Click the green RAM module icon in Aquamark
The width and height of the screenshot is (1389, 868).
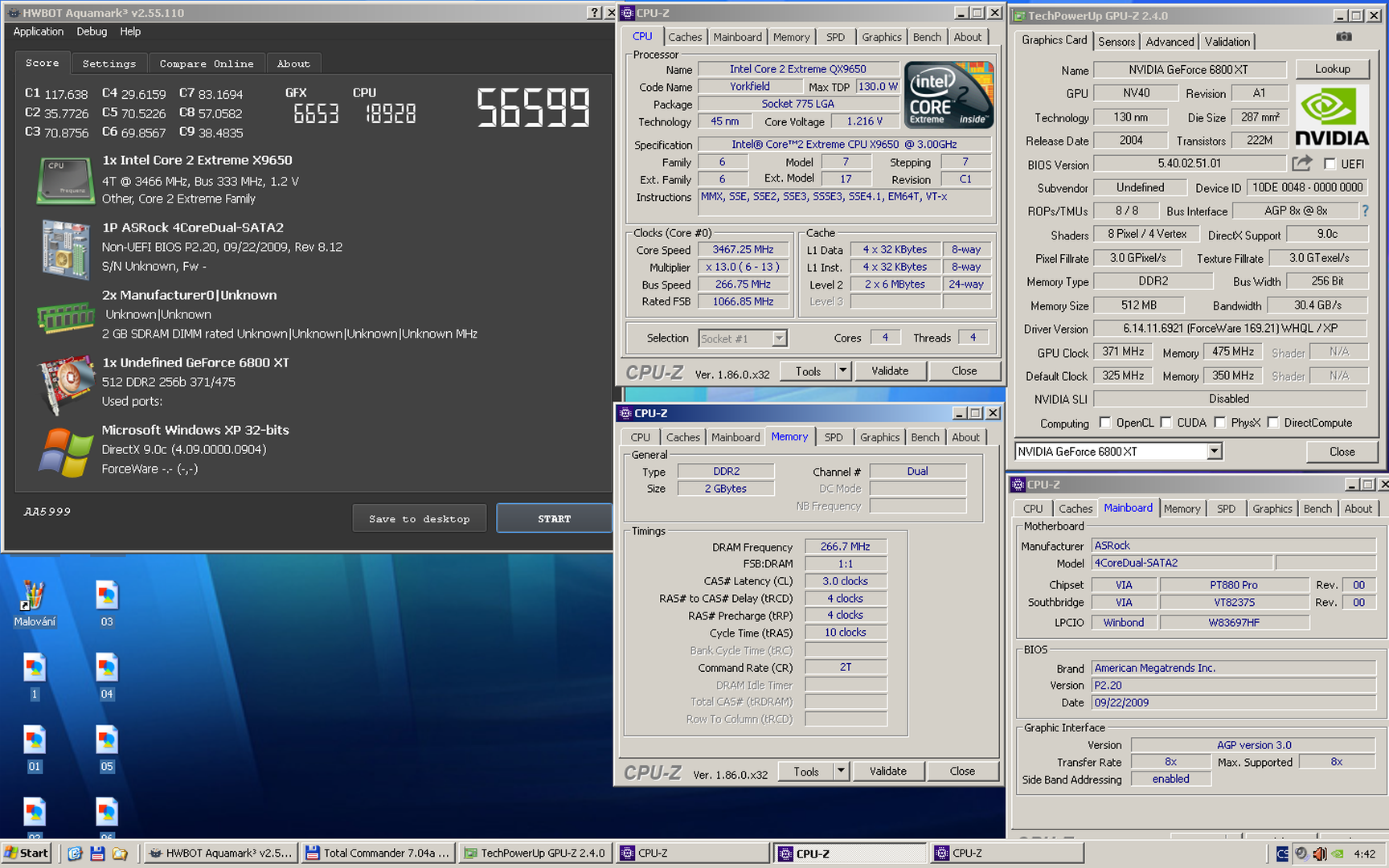(x=66, y=317)
